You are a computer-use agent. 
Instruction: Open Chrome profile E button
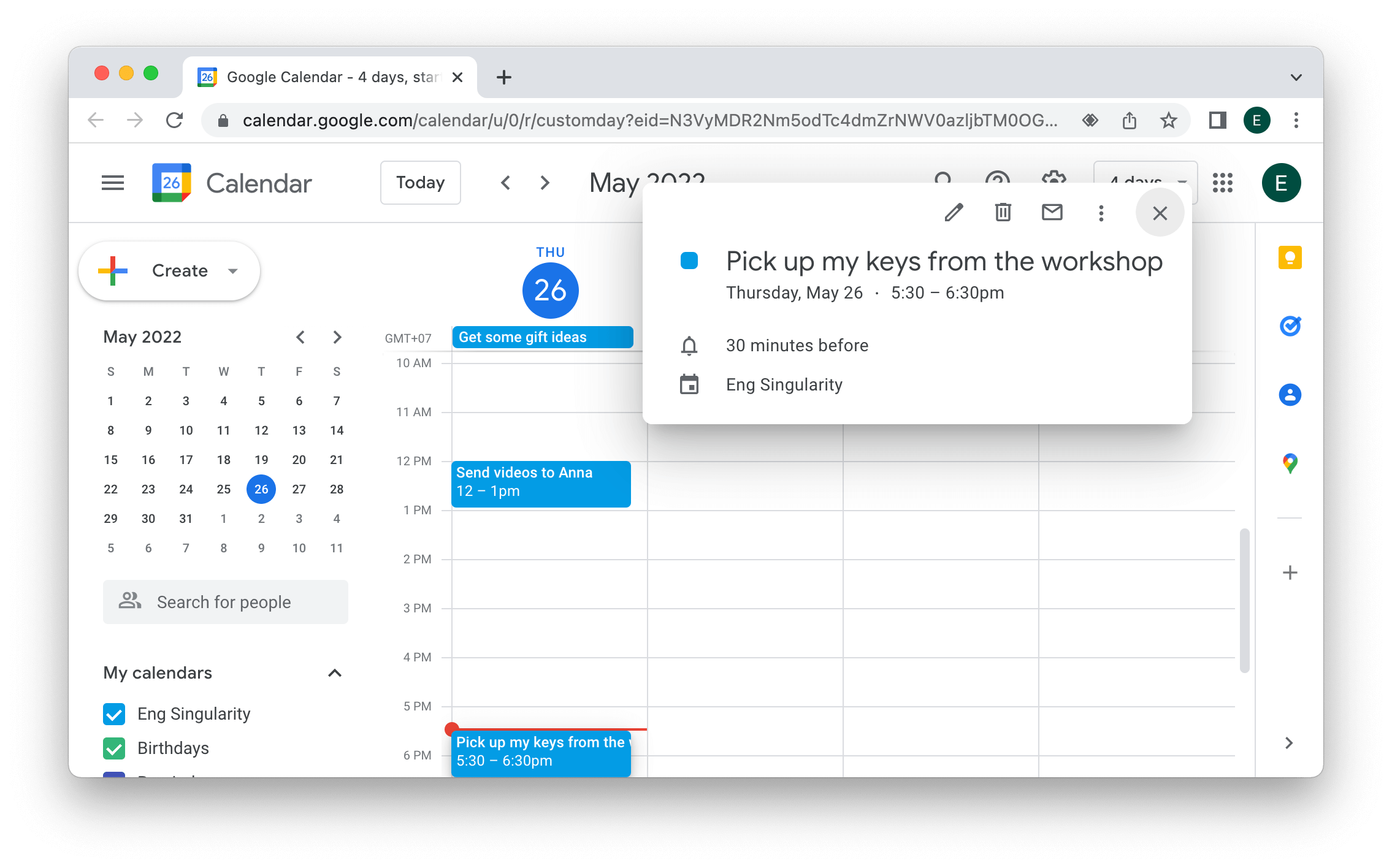(x=1256, y=120)
